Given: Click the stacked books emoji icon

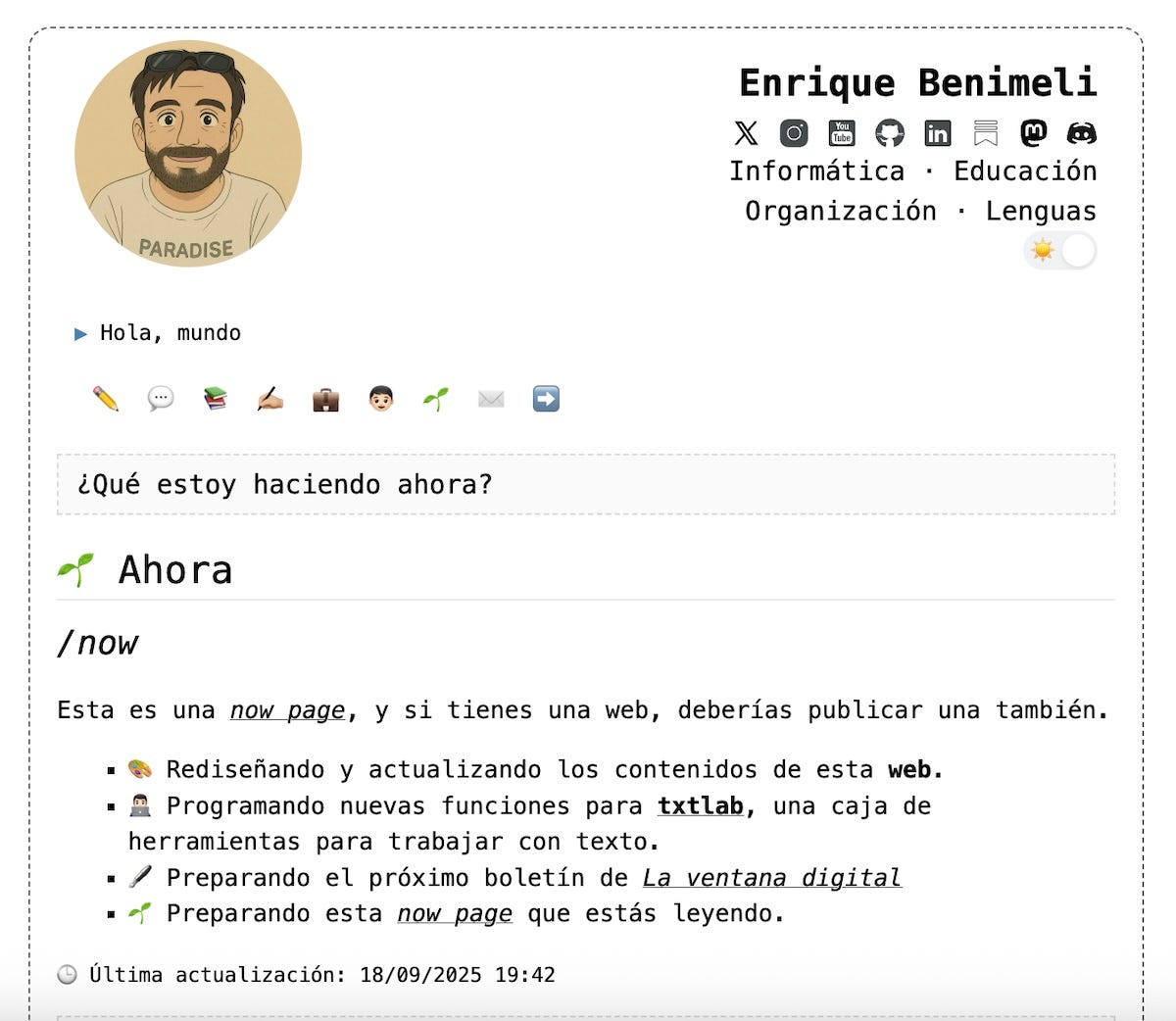Looking at the screenshot, I should [216, 399].
